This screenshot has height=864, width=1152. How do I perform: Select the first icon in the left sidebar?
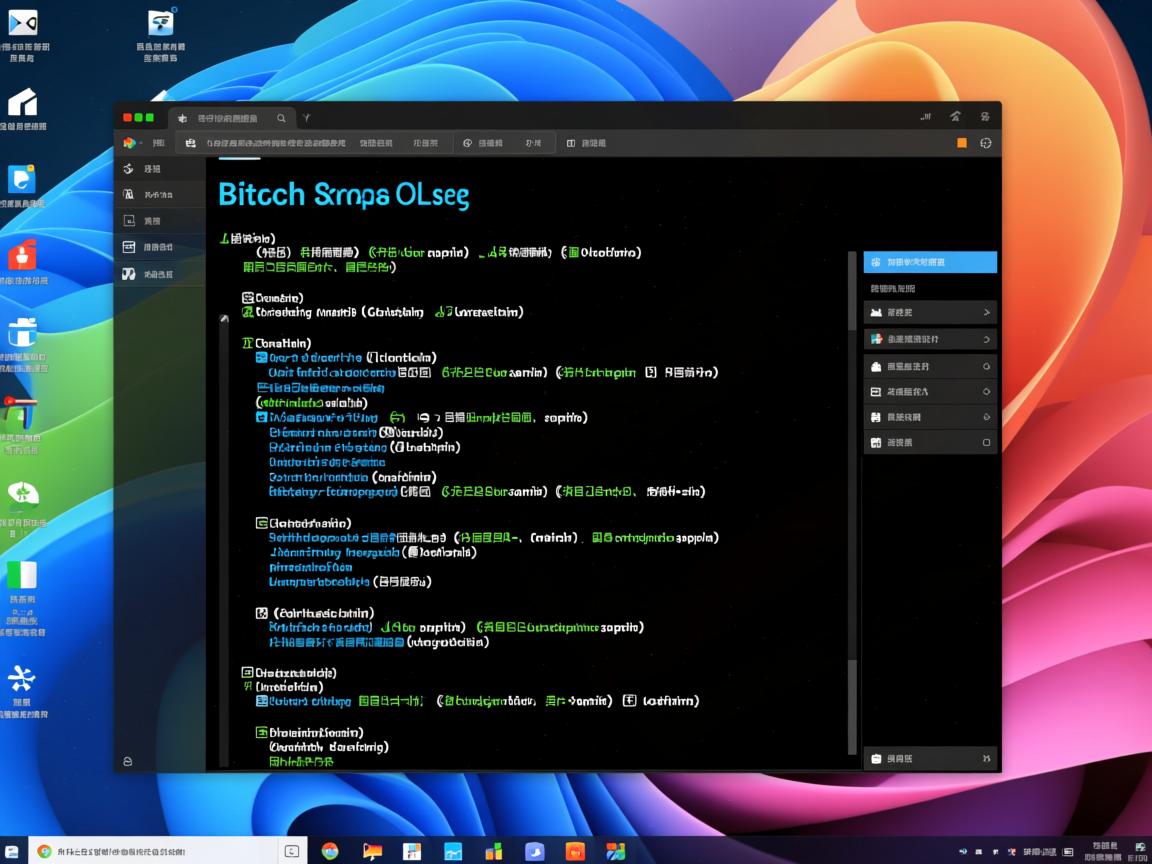(x=128, y=169)
